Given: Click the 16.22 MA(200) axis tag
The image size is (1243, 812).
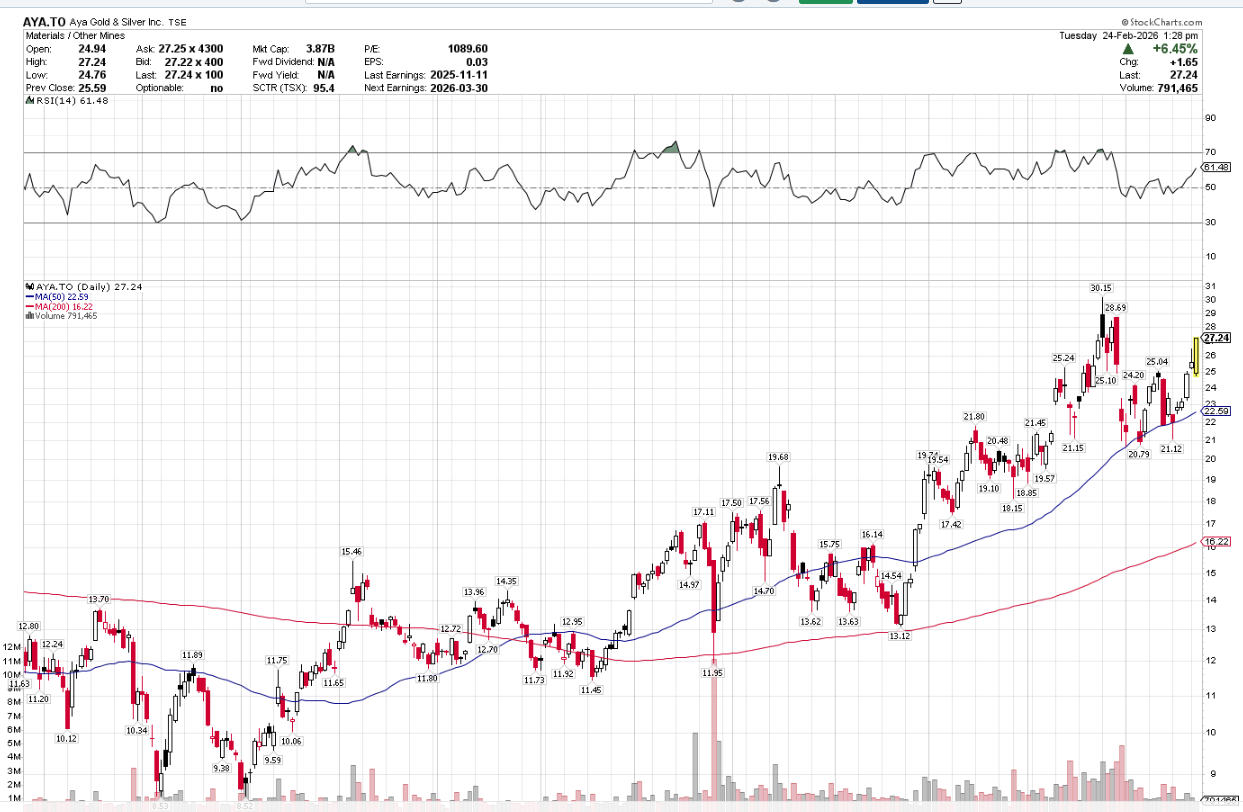Looking at the screenshot, I should click(1216, 542).
